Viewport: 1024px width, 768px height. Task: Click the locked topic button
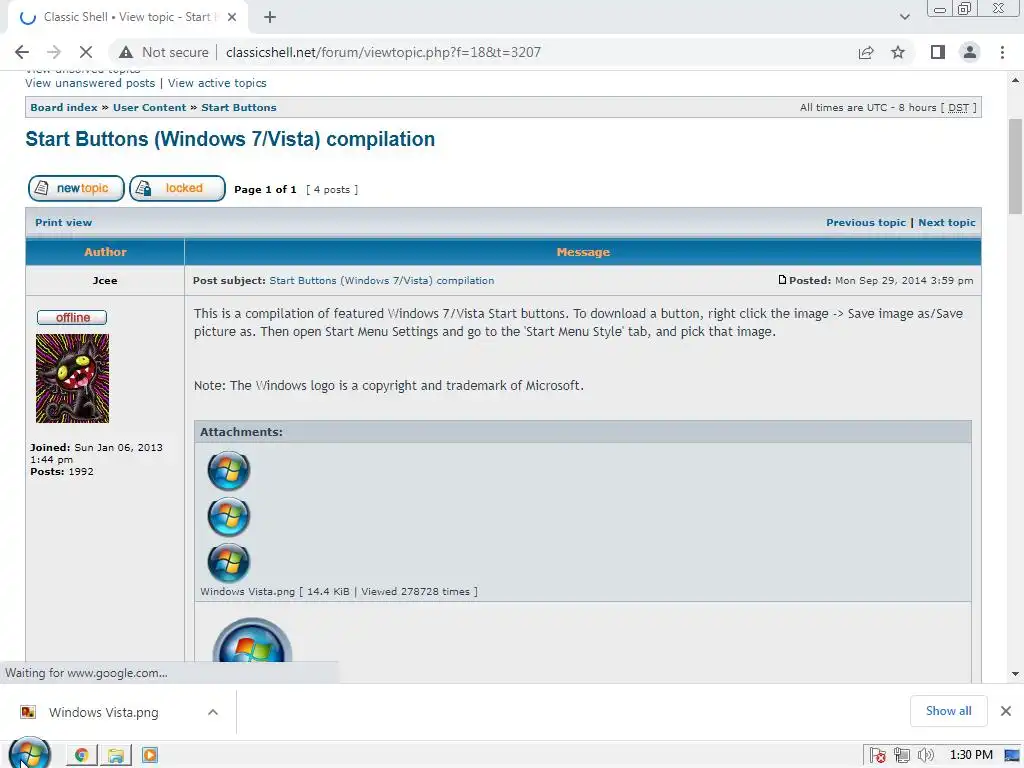tap(177, 188)
